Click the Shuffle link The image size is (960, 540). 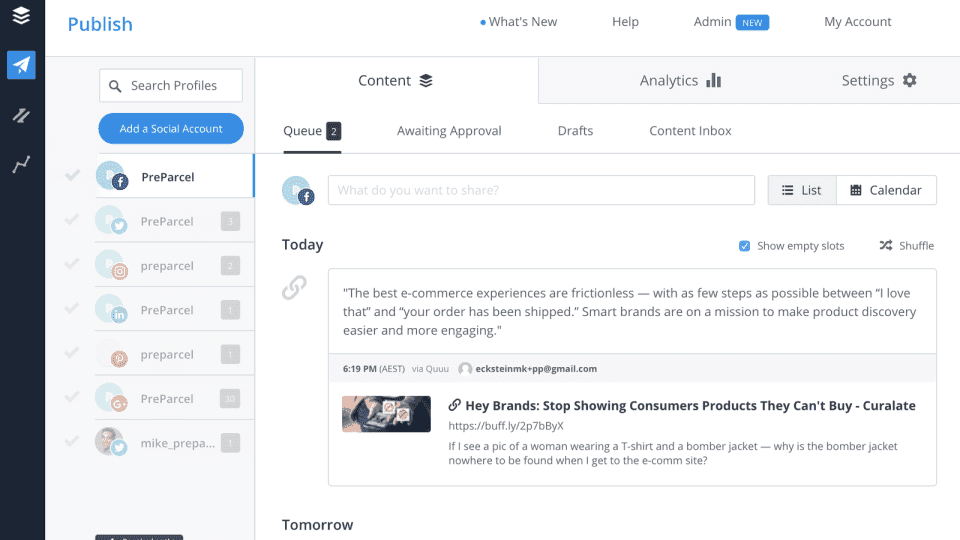click(907, 246)
